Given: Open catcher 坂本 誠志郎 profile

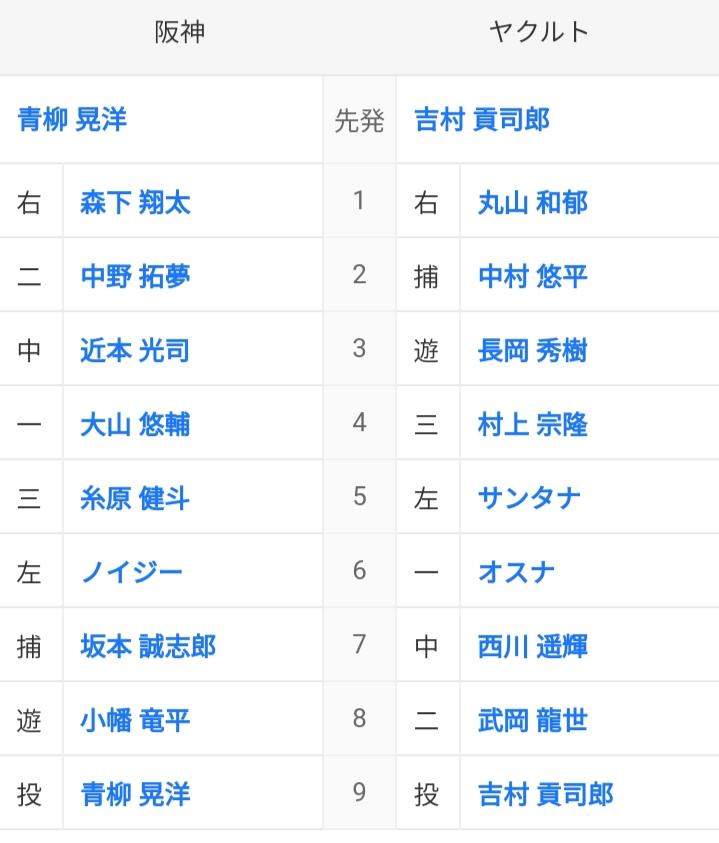Looking at the screenshot, I should point(148,646).
